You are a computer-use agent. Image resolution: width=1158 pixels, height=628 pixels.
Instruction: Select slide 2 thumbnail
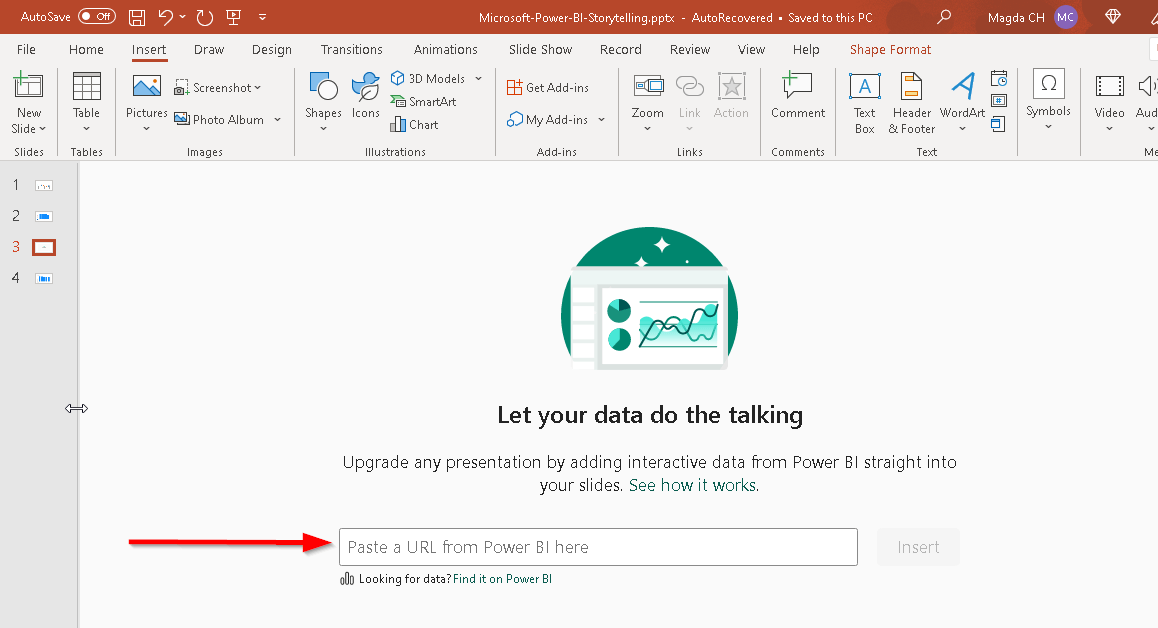point(44,216)
